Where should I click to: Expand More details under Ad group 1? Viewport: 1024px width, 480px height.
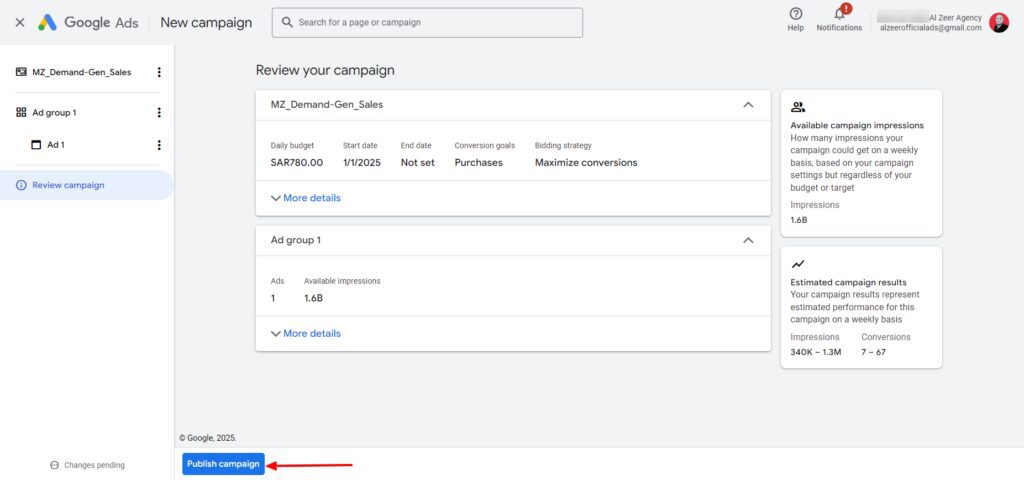point(306,334)
